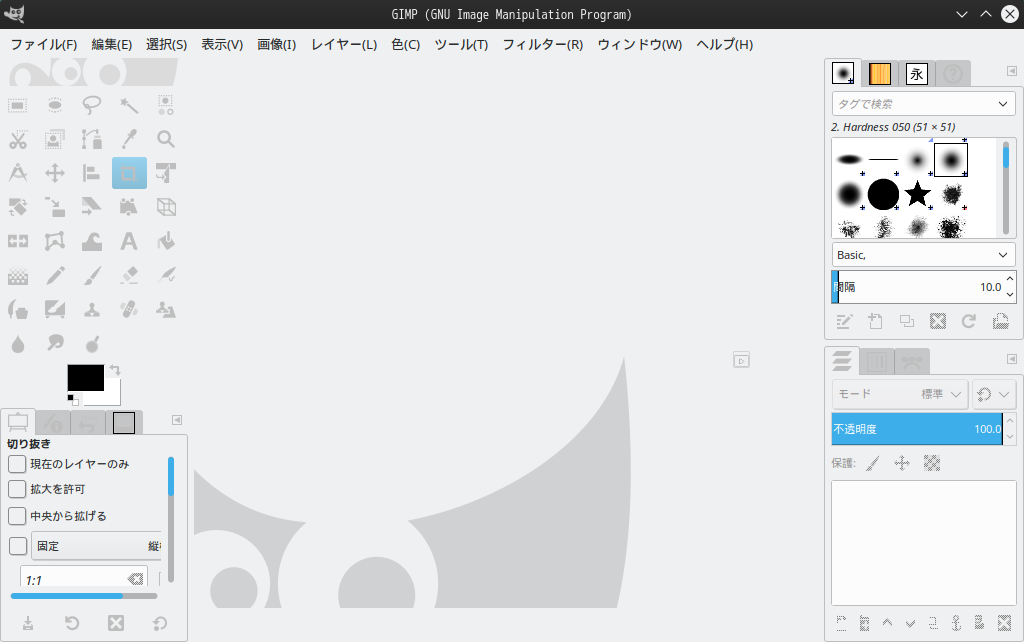Select the Alignment tool
Viewport: 1024px width, 642px height.
(91, 173)
